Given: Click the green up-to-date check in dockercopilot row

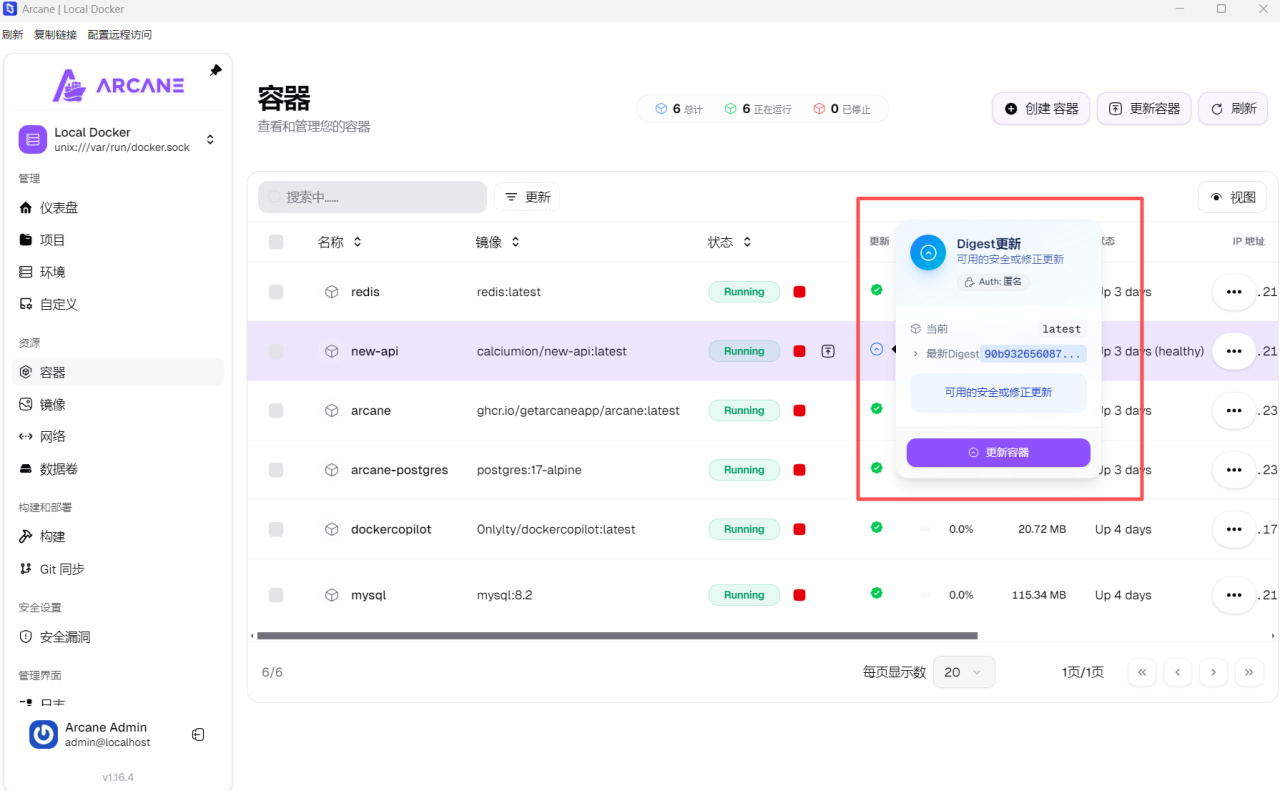Looking at the screenshot, I should 876,527.
